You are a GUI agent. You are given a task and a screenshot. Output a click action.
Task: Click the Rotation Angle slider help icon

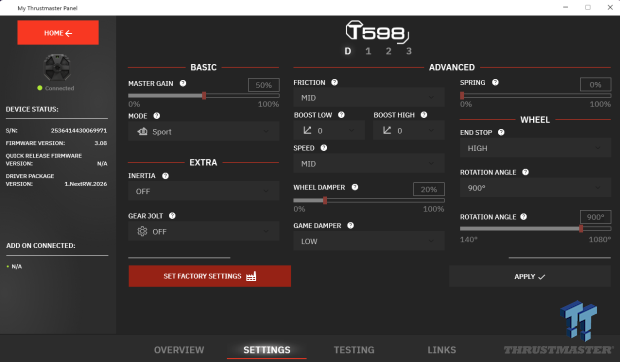(524, 217)
